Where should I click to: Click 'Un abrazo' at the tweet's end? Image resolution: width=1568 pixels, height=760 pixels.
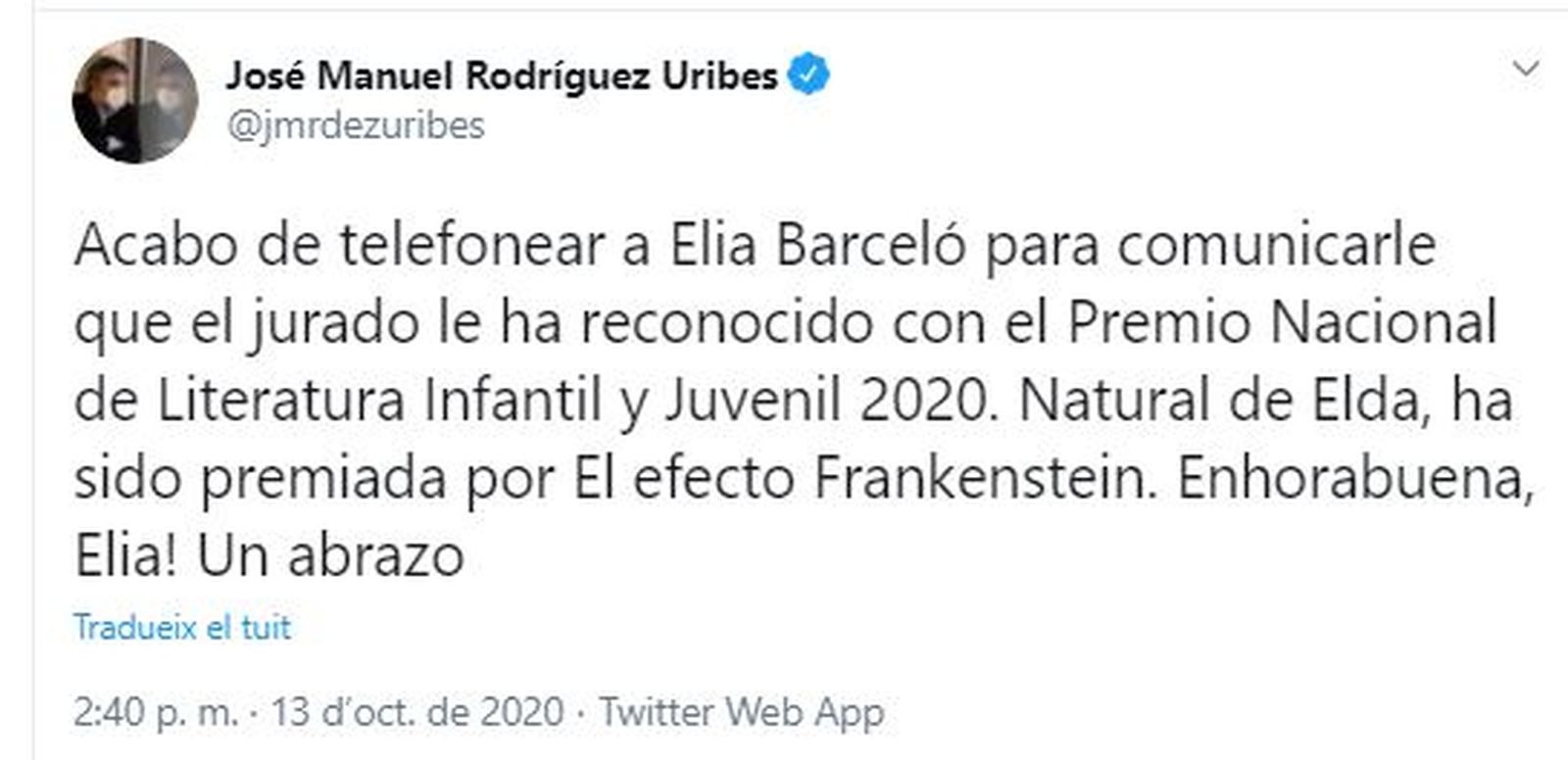[330, 557]
